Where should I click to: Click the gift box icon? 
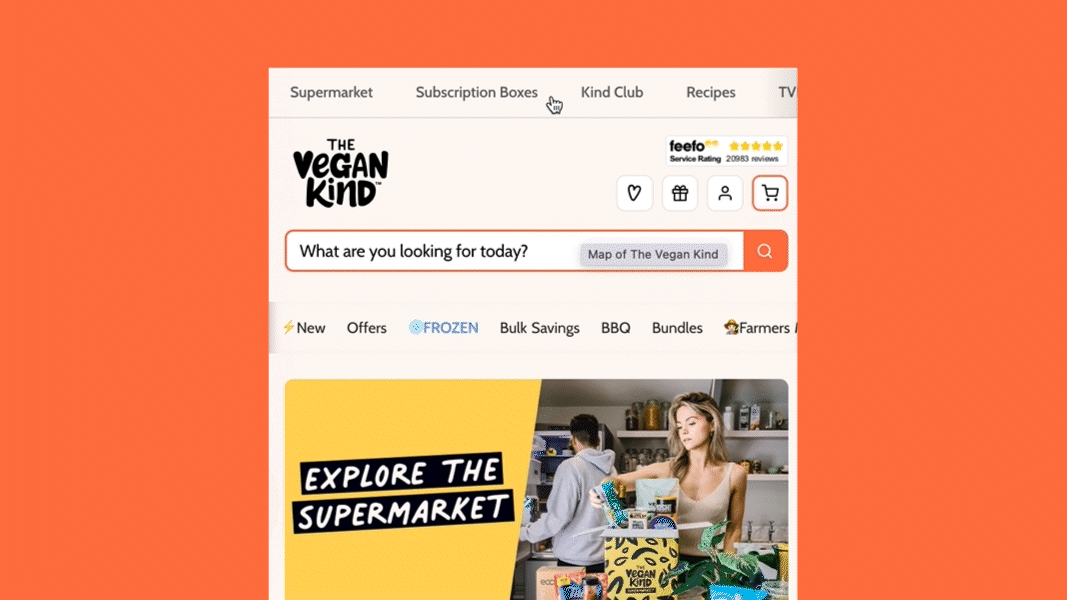tap(679, 193)
